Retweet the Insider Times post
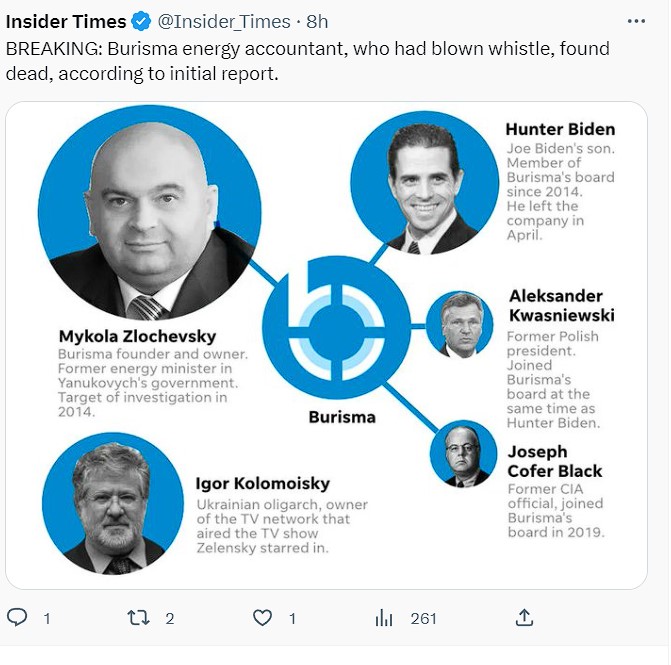 point(138,618)
